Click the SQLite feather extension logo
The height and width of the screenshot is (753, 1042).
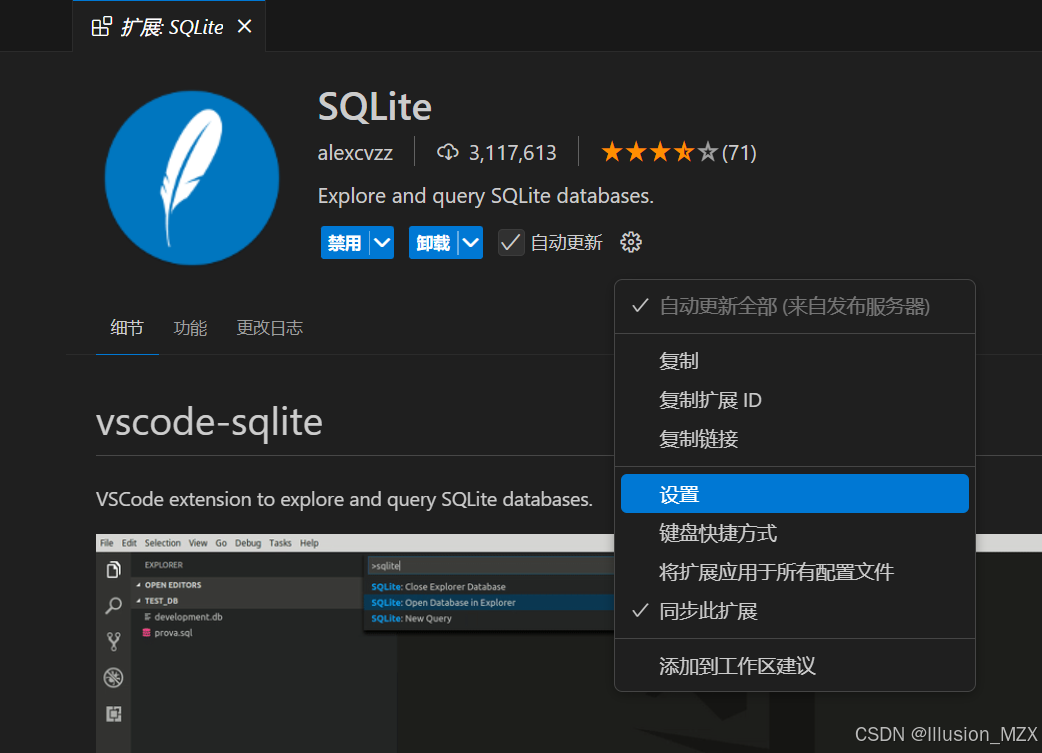coord(191,177)
